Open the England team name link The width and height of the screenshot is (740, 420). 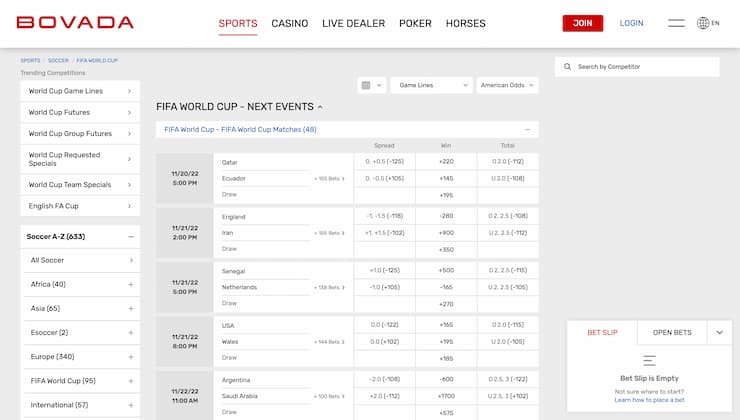[x=234, y=217]
